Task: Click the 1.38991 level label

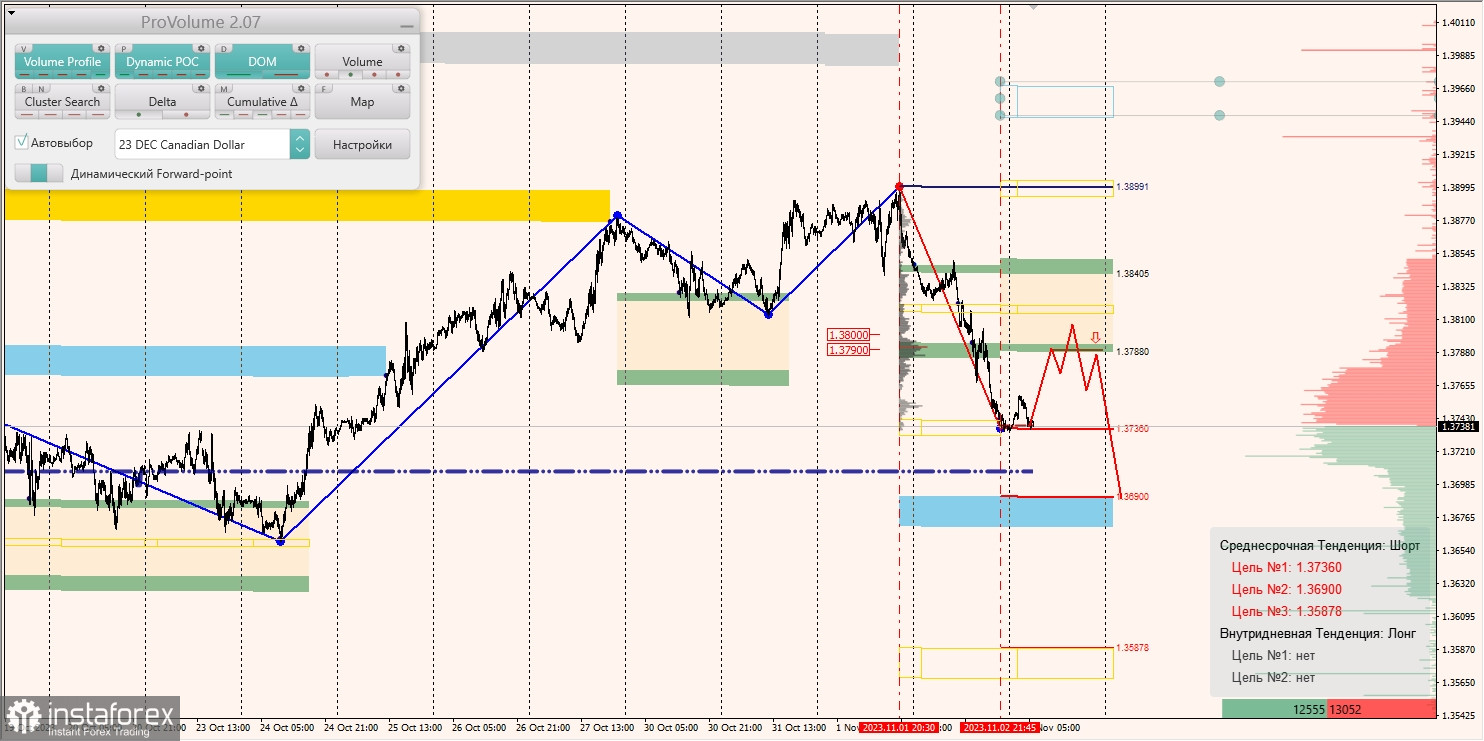Action: (1132, 187)
